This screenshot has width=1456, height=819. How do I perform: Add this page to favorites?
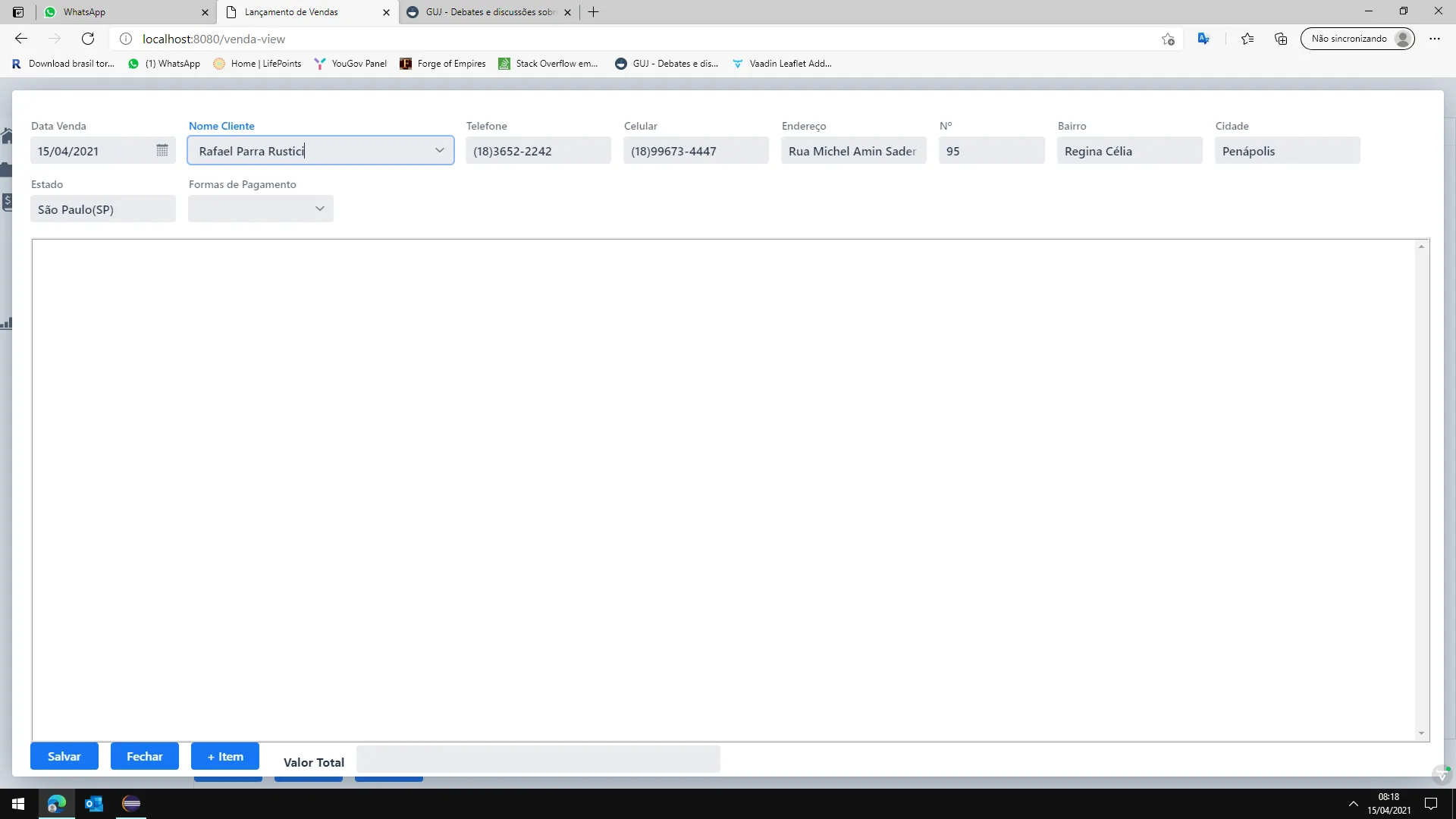coord(1168,39)
